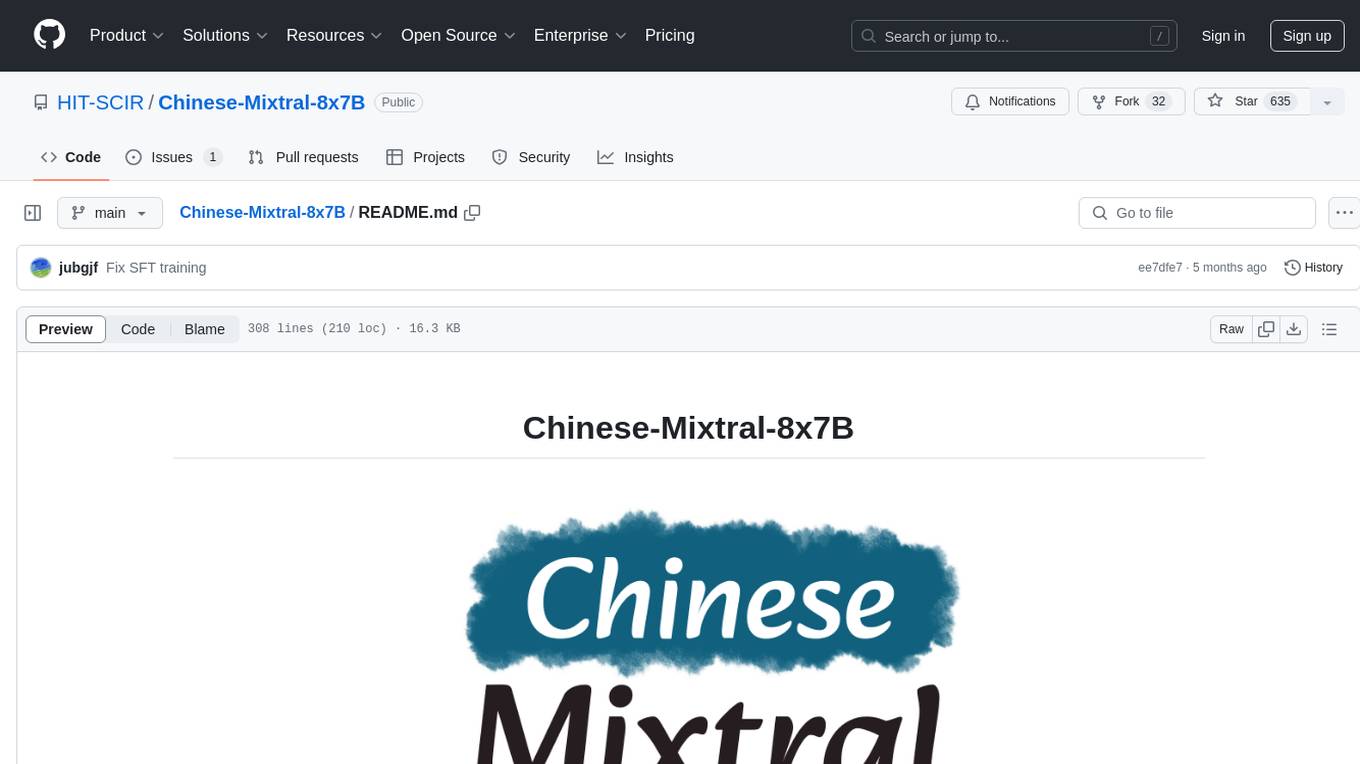View the file History
1360x764 pixels.
pos(1313,268)
